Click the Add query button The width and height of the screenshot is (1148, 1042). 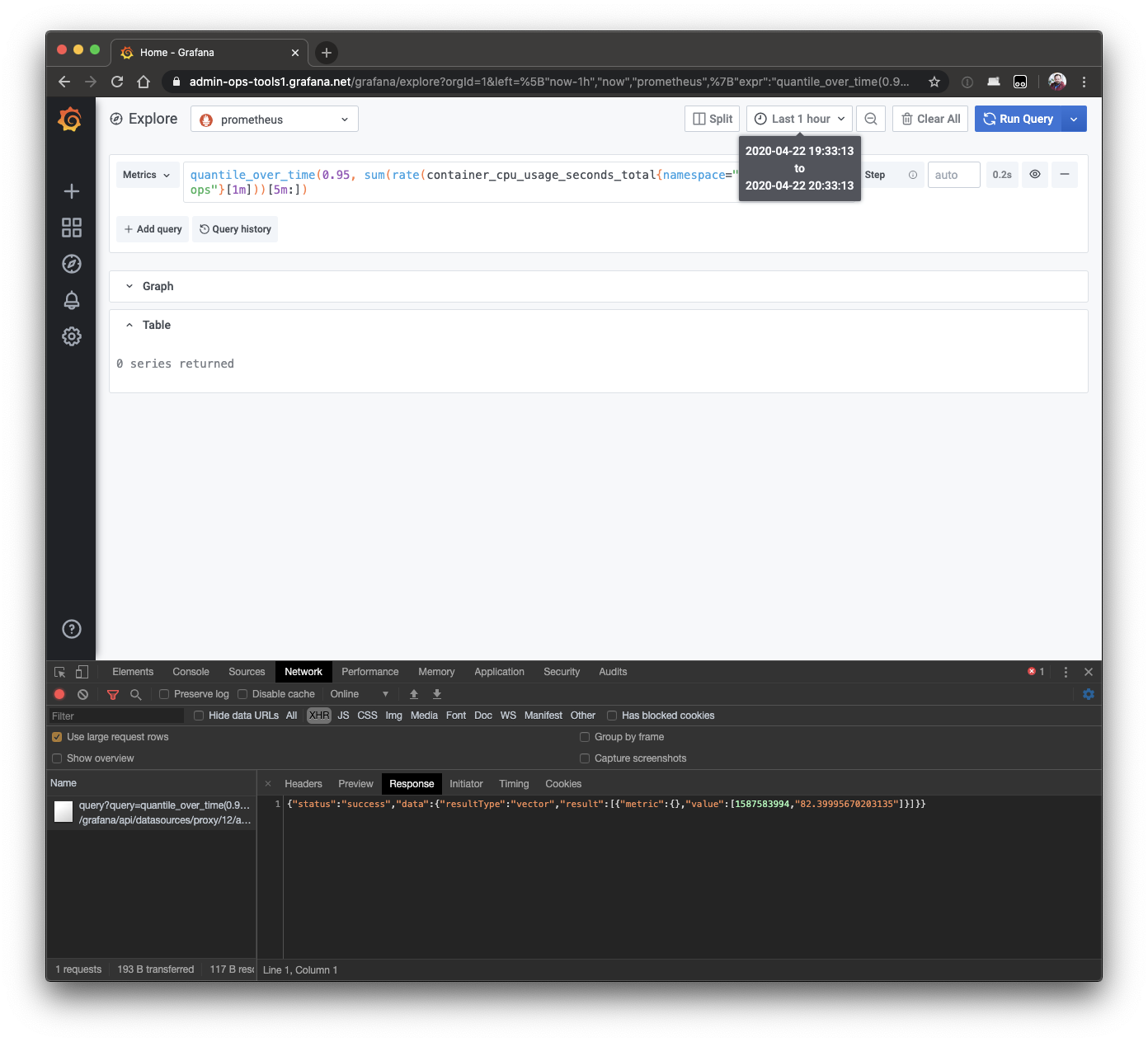pos(152,228)
